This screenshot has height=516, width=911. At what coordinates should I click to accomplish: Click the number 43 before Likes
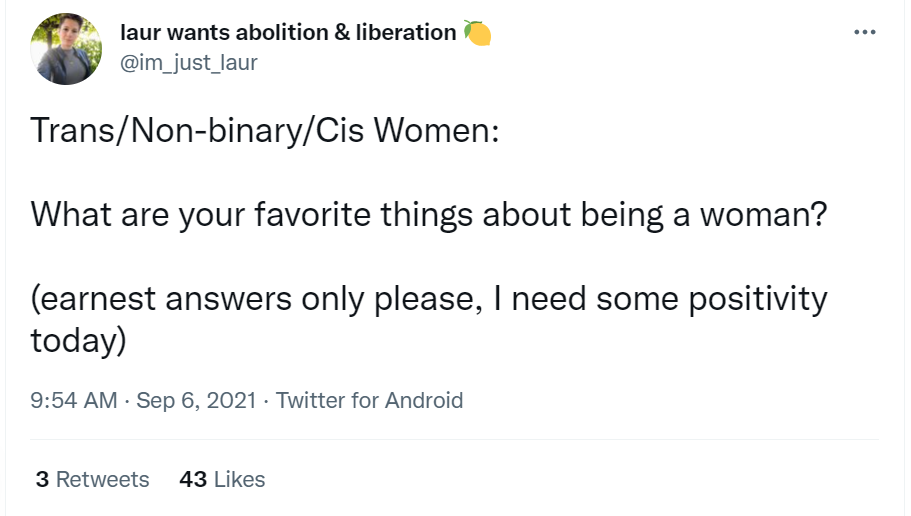click(x=193, y=480)
